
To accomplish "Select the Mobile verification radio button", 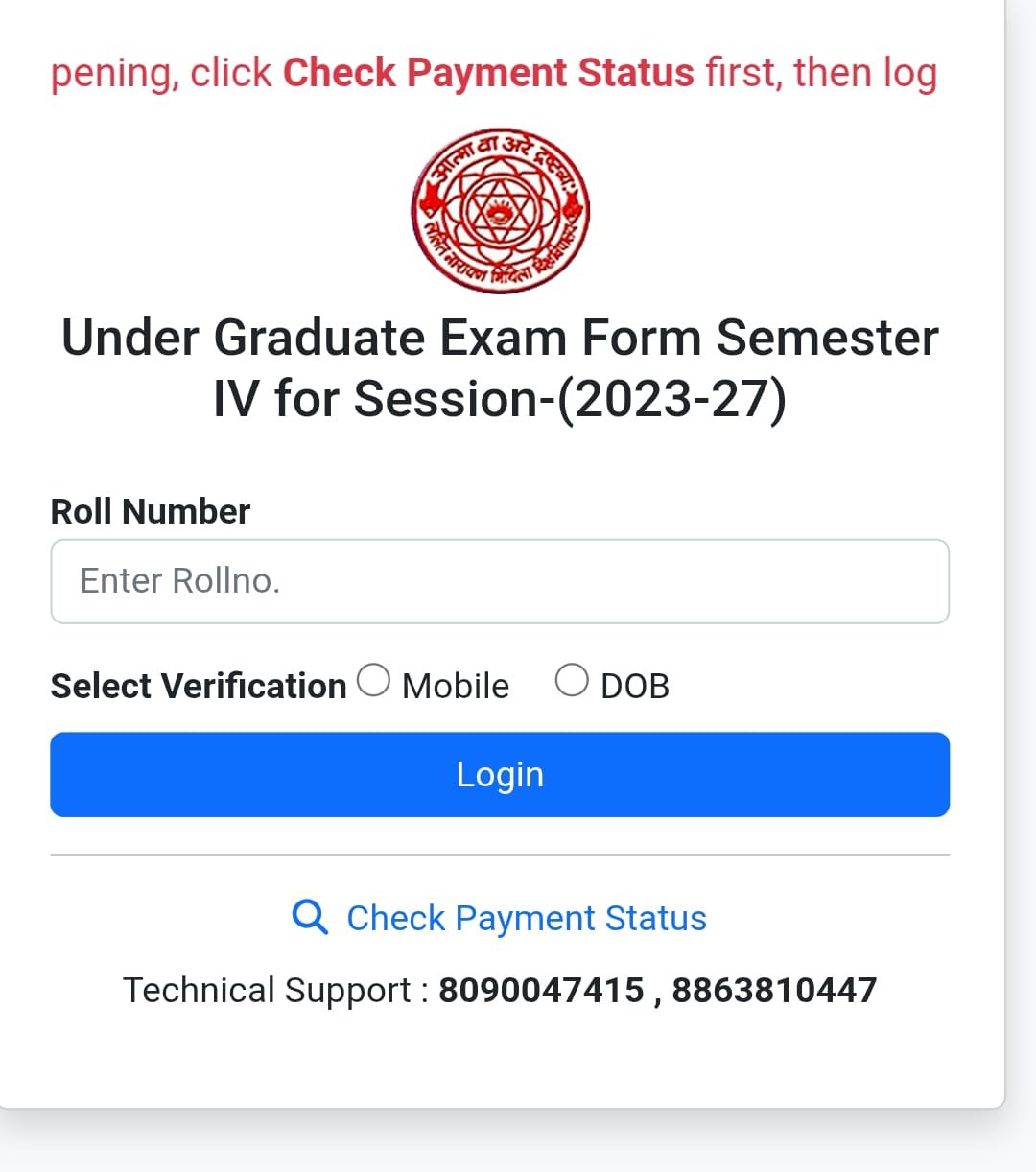I will point(374,681).
